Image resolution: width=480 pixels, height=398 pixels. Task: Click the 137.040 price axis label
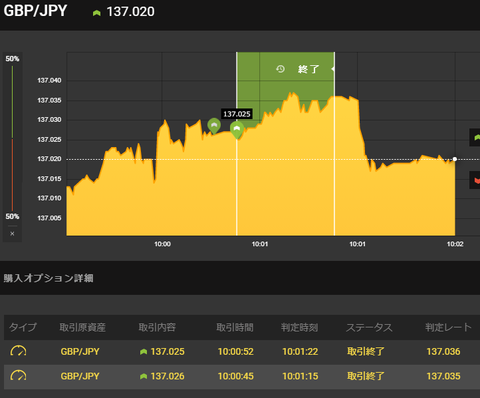coord(49,80)
